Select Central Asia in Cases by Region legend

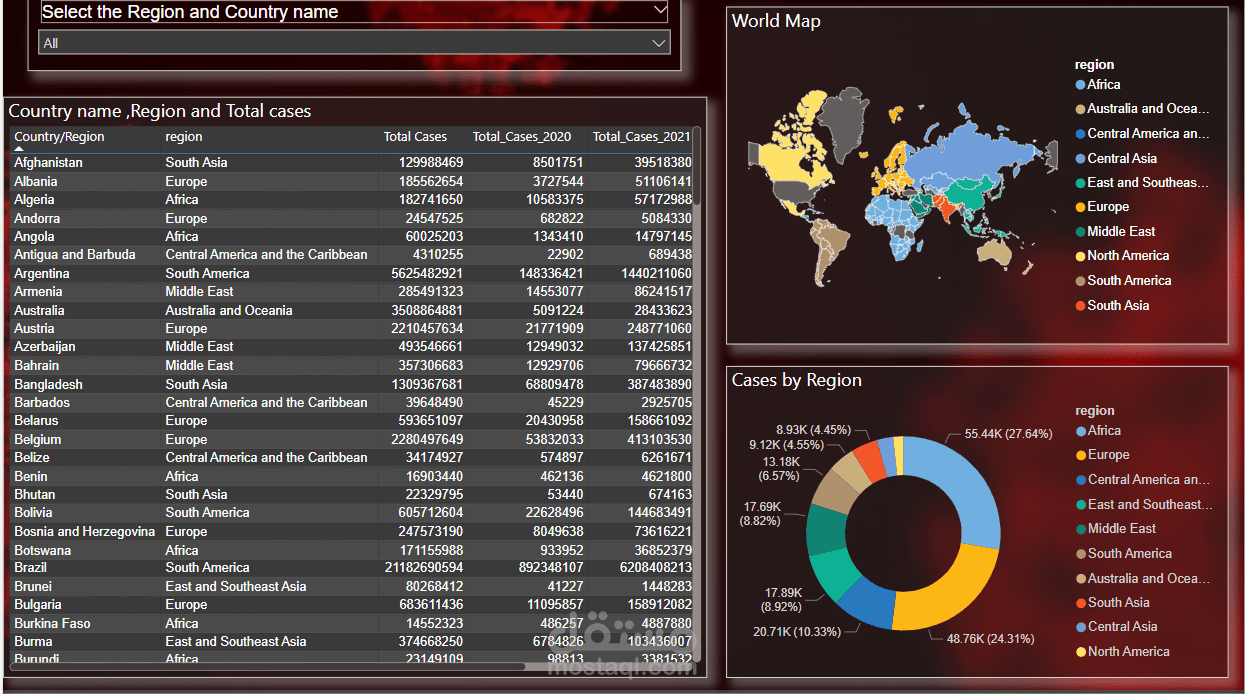coord(1116,627)
